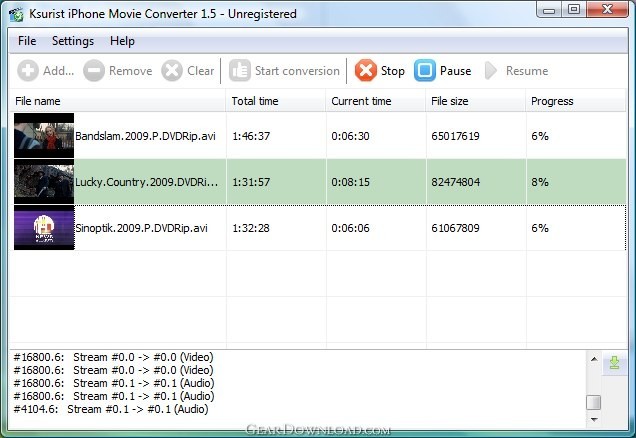Stop the conversion with red X icon
This screenshot has width=636, height=438.
365,71
